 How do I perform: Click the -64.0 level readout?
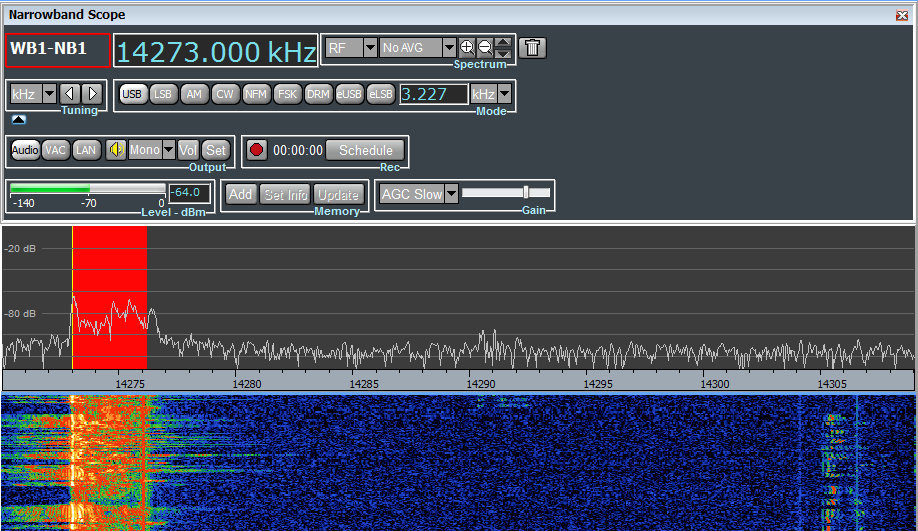[x=189, y=193]
